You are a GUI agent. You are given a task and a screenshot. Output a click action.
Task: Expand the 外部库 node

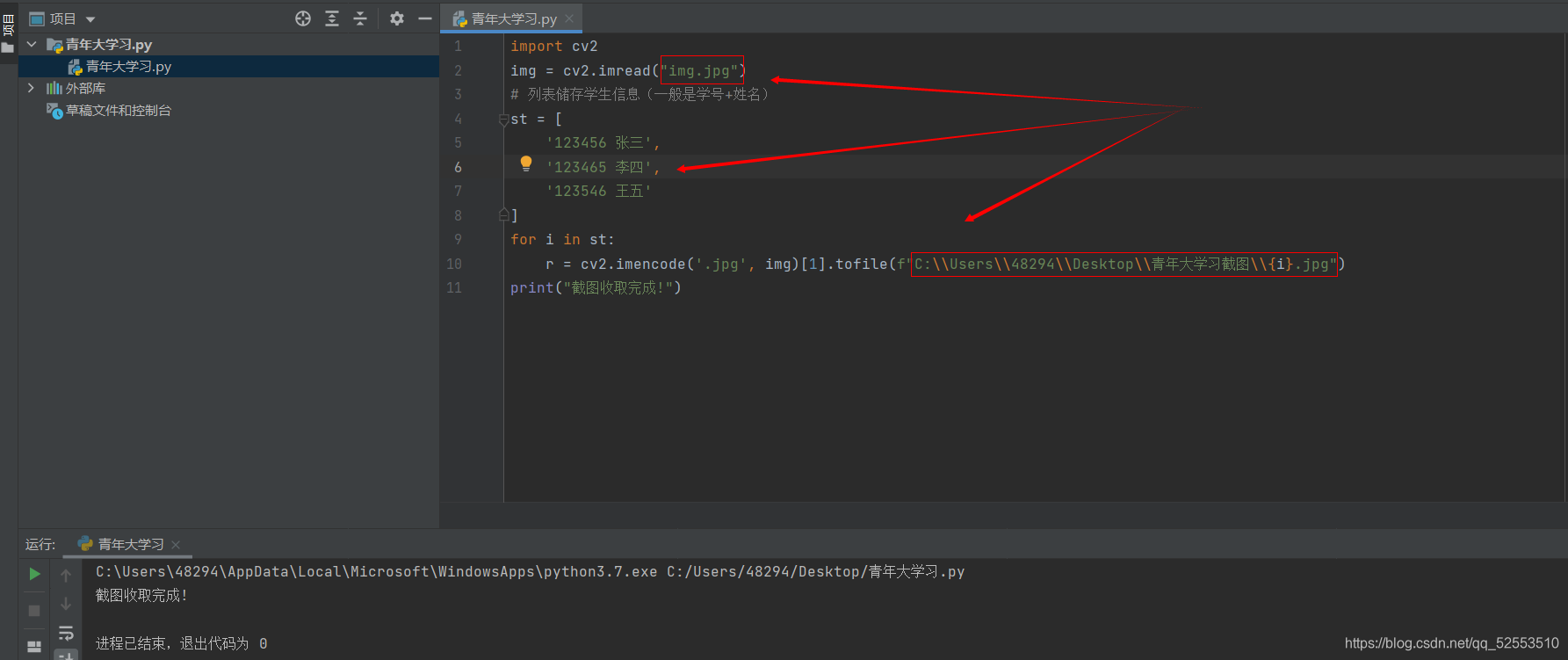[32, 88]
